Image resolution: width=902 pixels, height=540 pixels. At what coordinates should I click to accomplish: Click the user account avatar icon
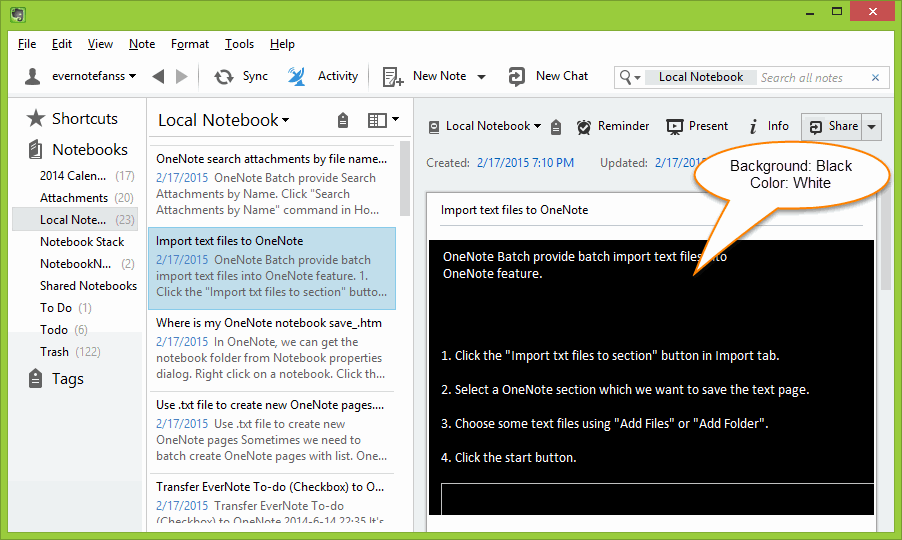(x=33, y=76)
